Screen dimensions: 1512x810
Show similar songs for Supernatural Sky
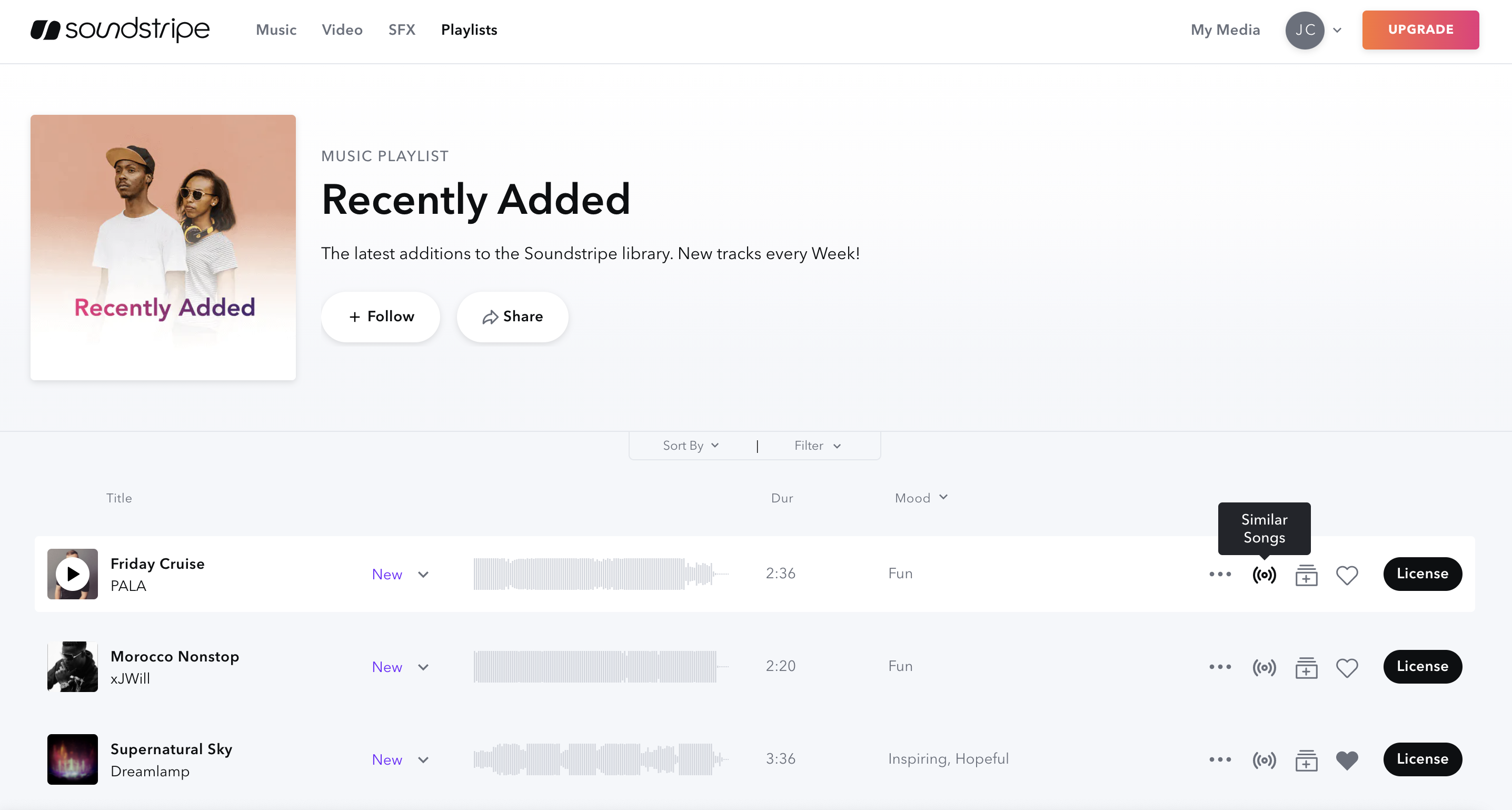pos(1264,760)
